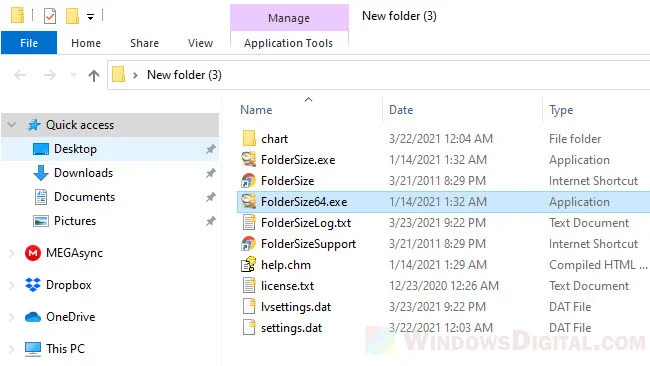
Task: Click the FolderSize.exe application icon
Action: pyautogui.click(x=249, y=160)
